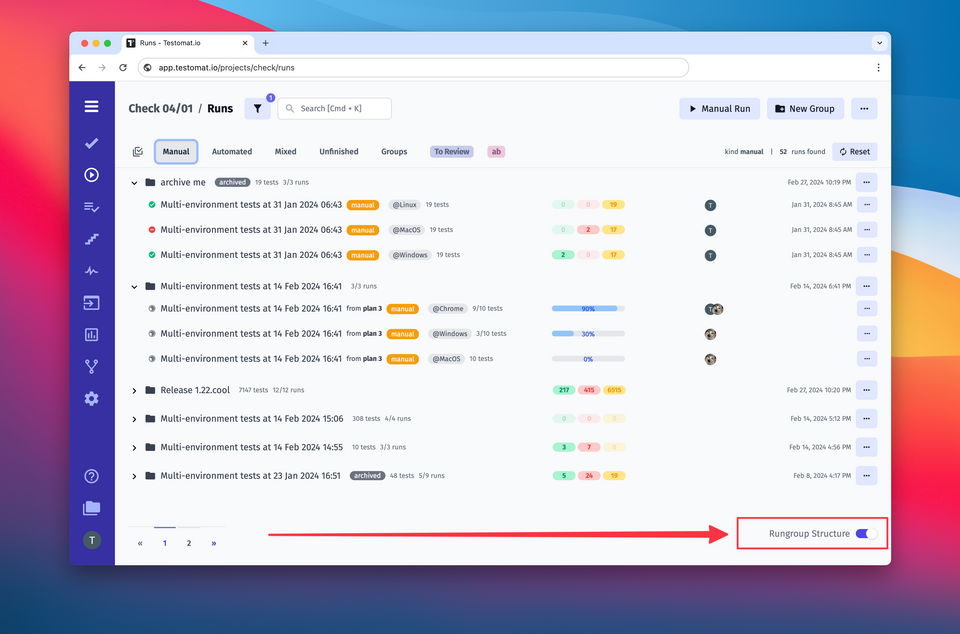960x634 pixels.
Task: Open more options menu beside New Group
Action: coord(864,109)
